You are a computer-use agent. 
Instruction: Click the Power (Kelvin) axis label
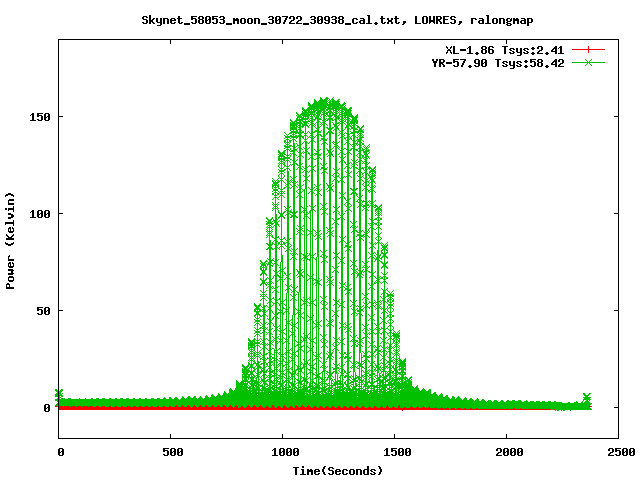pyautogui.click(x=10, y=241)
